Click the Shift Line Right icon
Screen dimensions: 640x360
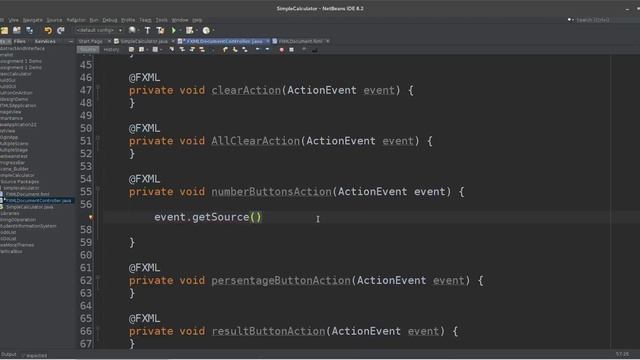point(267,50)
